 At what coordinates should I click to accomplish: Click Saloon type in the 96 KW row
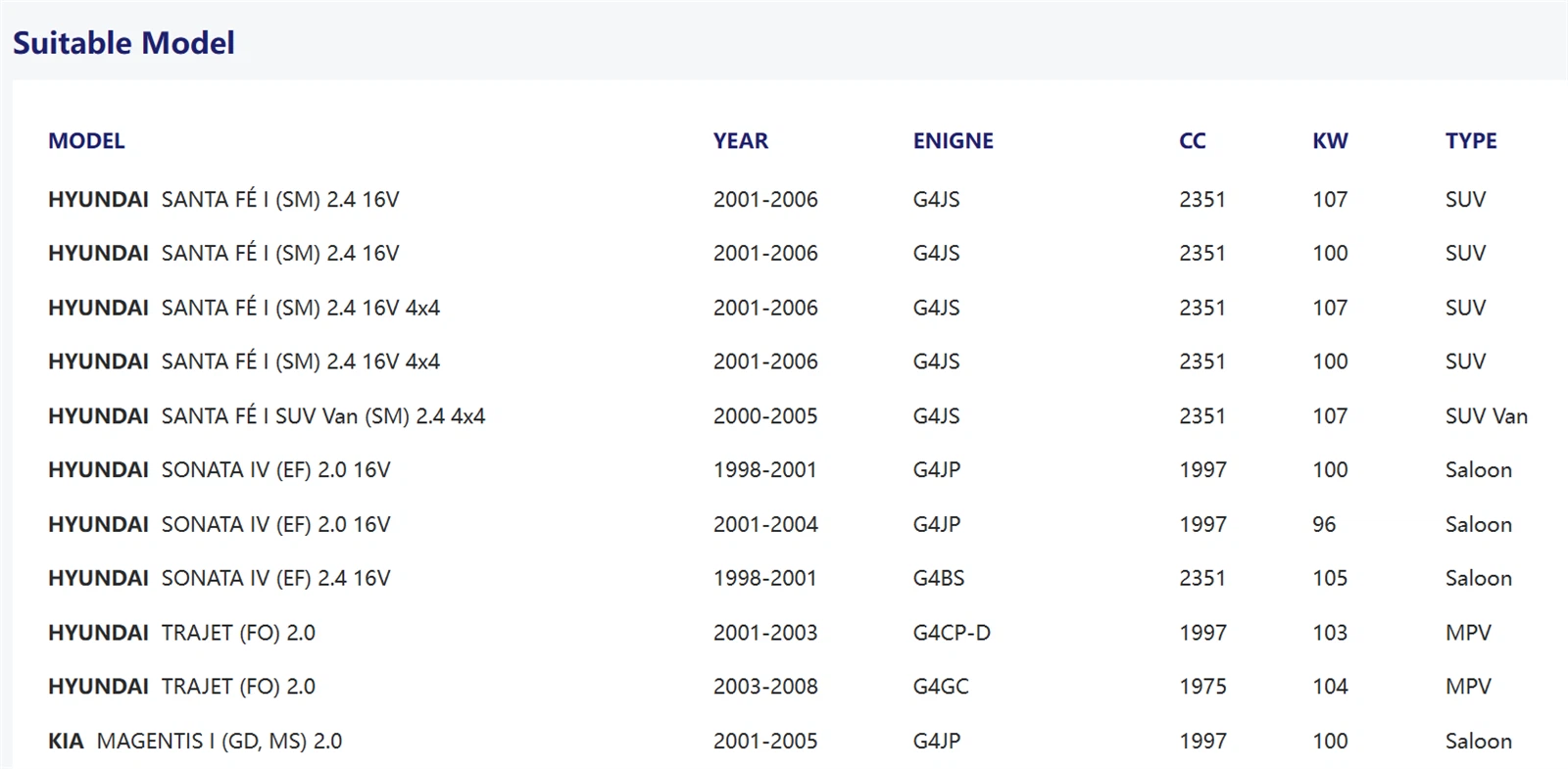1479,525
